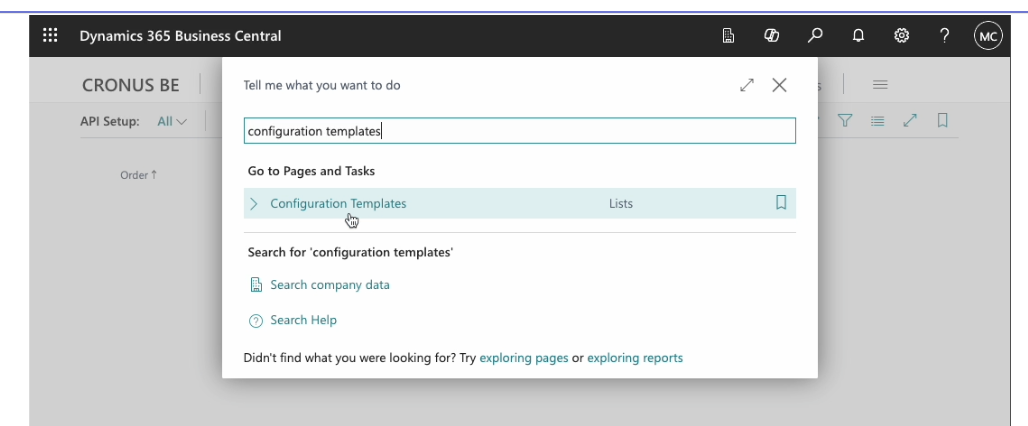Bookmark the background list page

942,121
